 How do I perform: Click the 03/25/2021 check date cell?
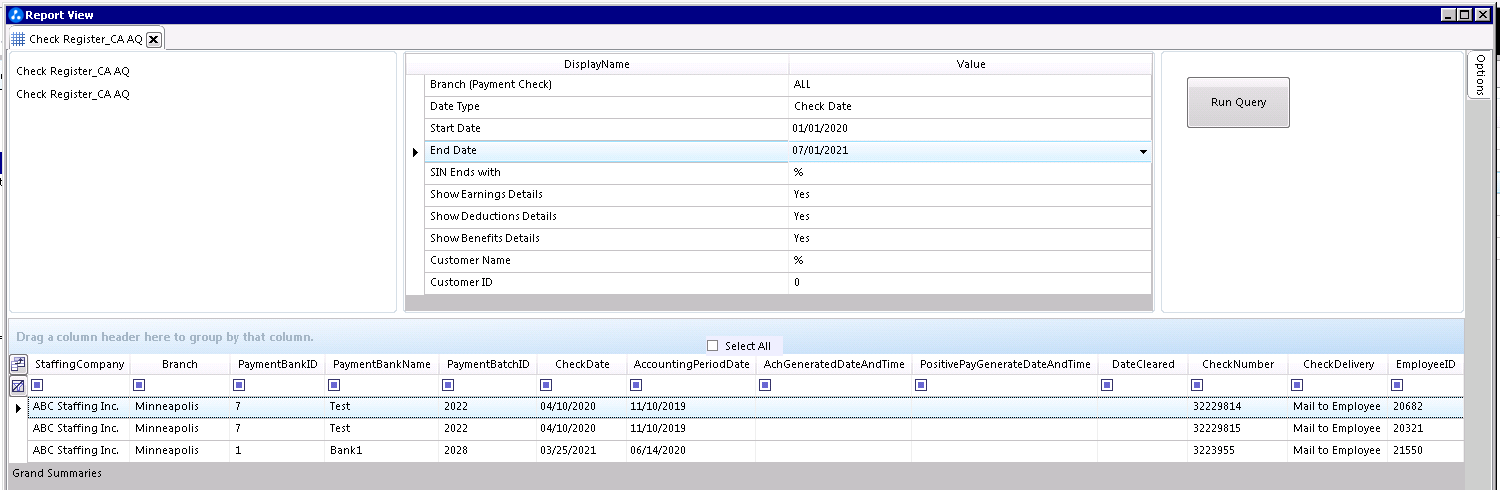(x=582, y=451)
